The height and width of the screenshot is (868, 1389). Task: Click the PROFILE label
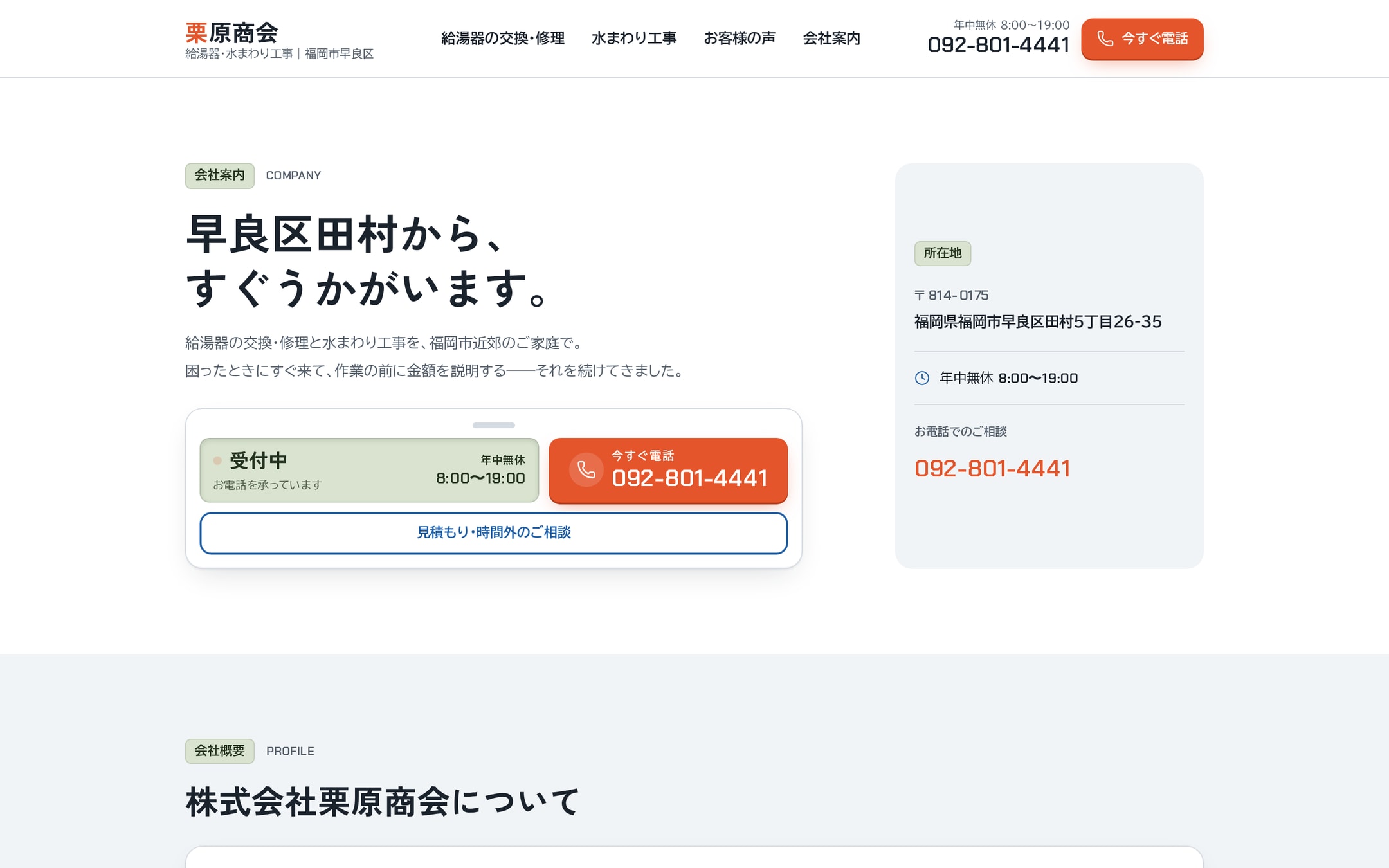tap(290, 751)
